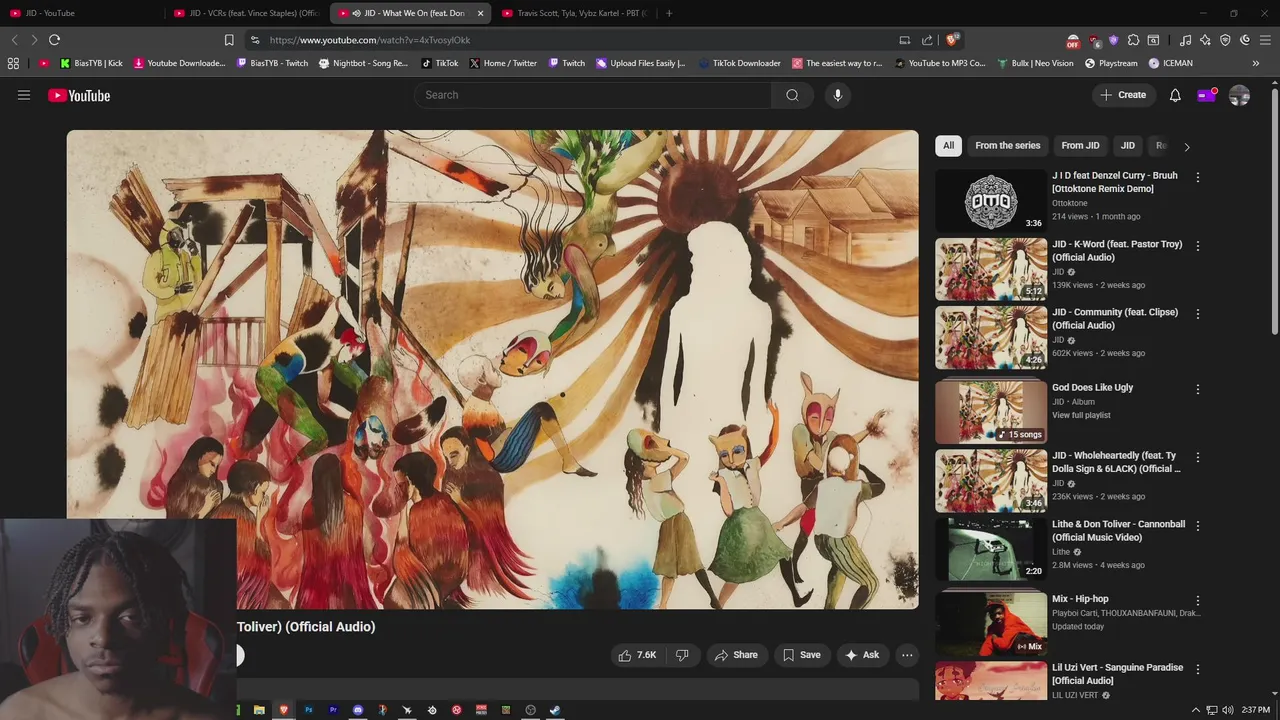Show hidden system tray icons
The height and width of the screenshot is (720, 1280).
coord(1195,710)
